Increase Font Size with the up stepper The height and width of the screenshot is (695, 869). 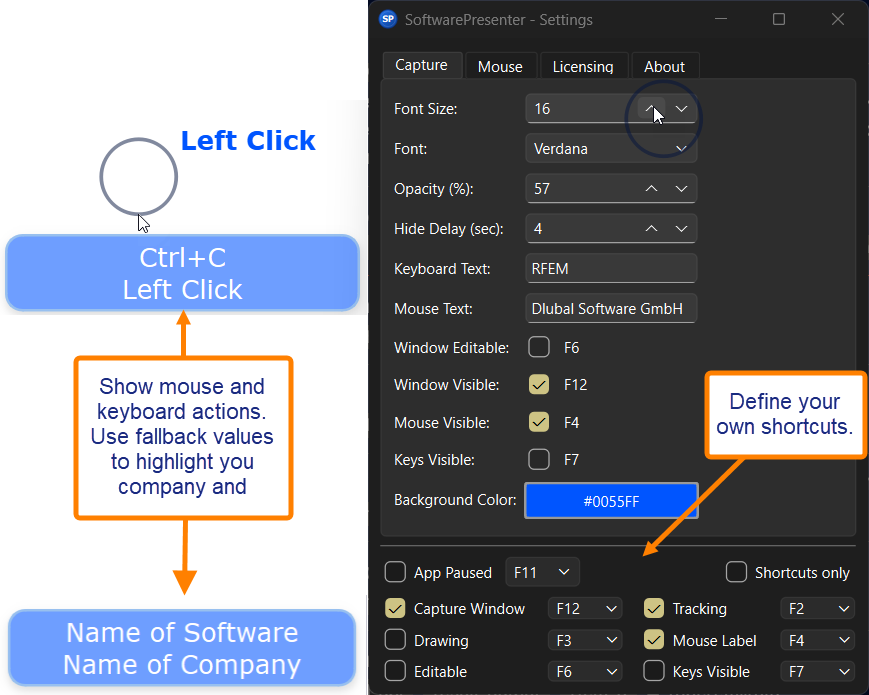(x=651, y=108)
